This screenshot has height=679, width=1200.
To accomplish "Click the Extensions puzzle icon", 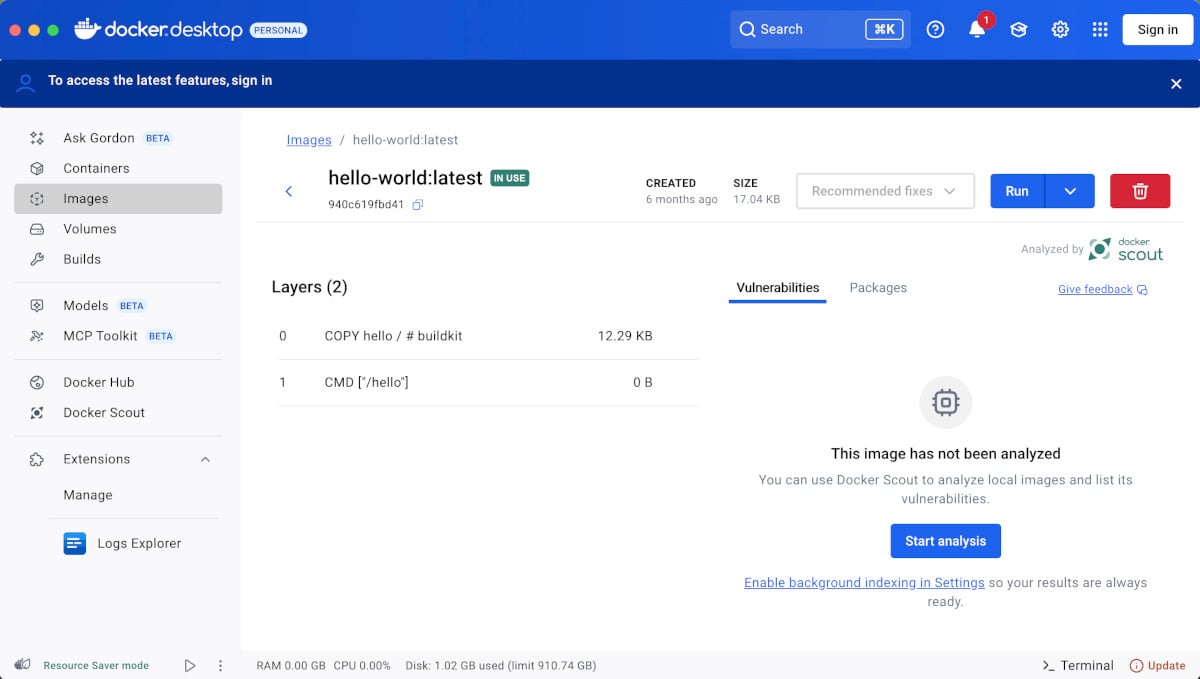I will (x=37, y=459).
